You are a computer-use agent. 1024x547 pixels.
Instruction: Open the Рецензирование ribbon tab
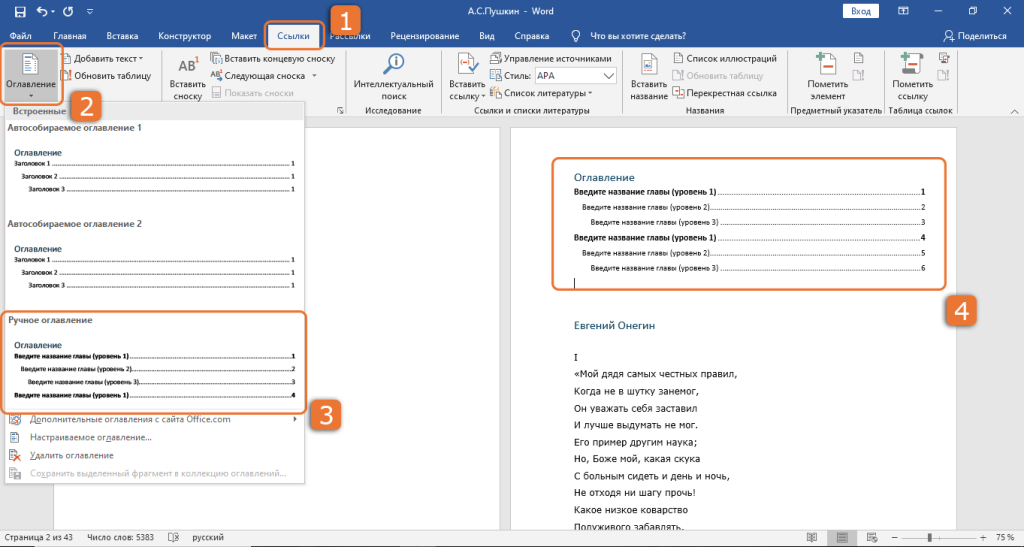tap(424, 36)
